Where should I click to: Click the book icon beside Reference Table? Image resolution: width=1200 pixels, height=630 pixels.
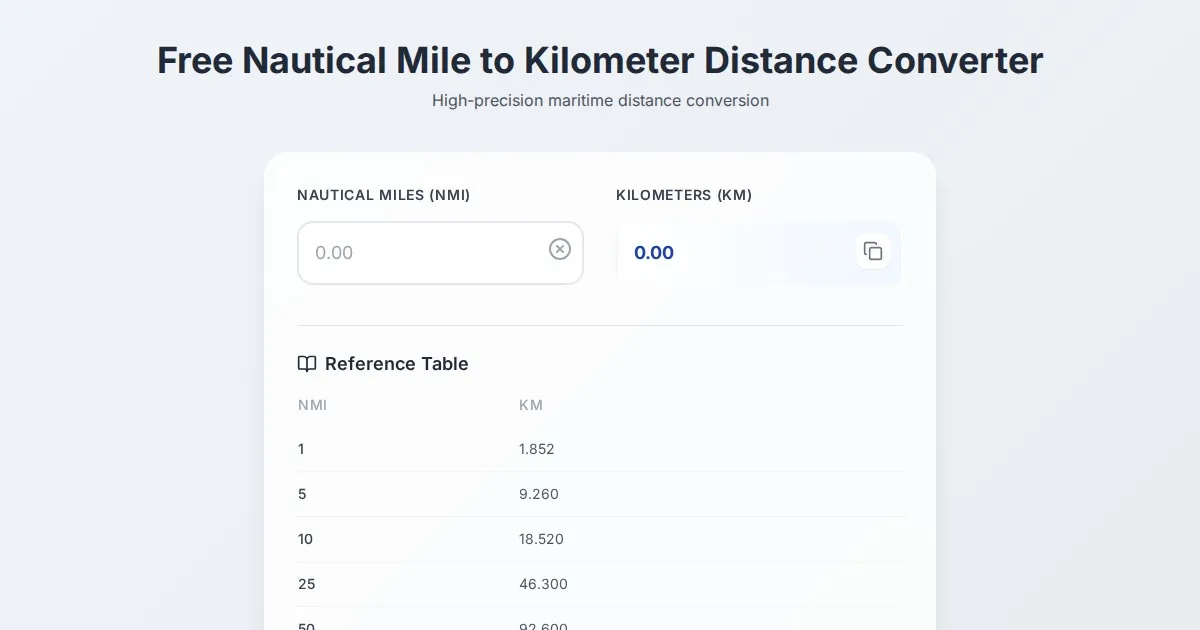point(307,364)
